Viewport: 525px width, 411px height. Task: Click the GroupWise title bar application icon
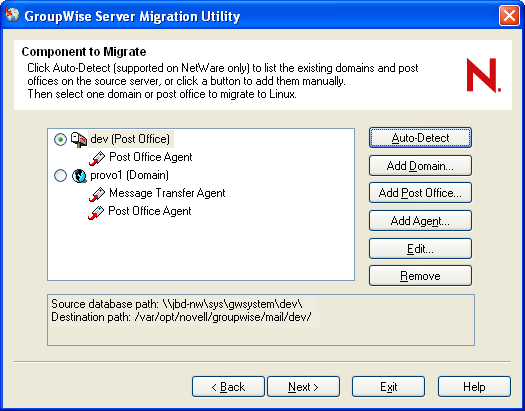(x=12, y=15)
